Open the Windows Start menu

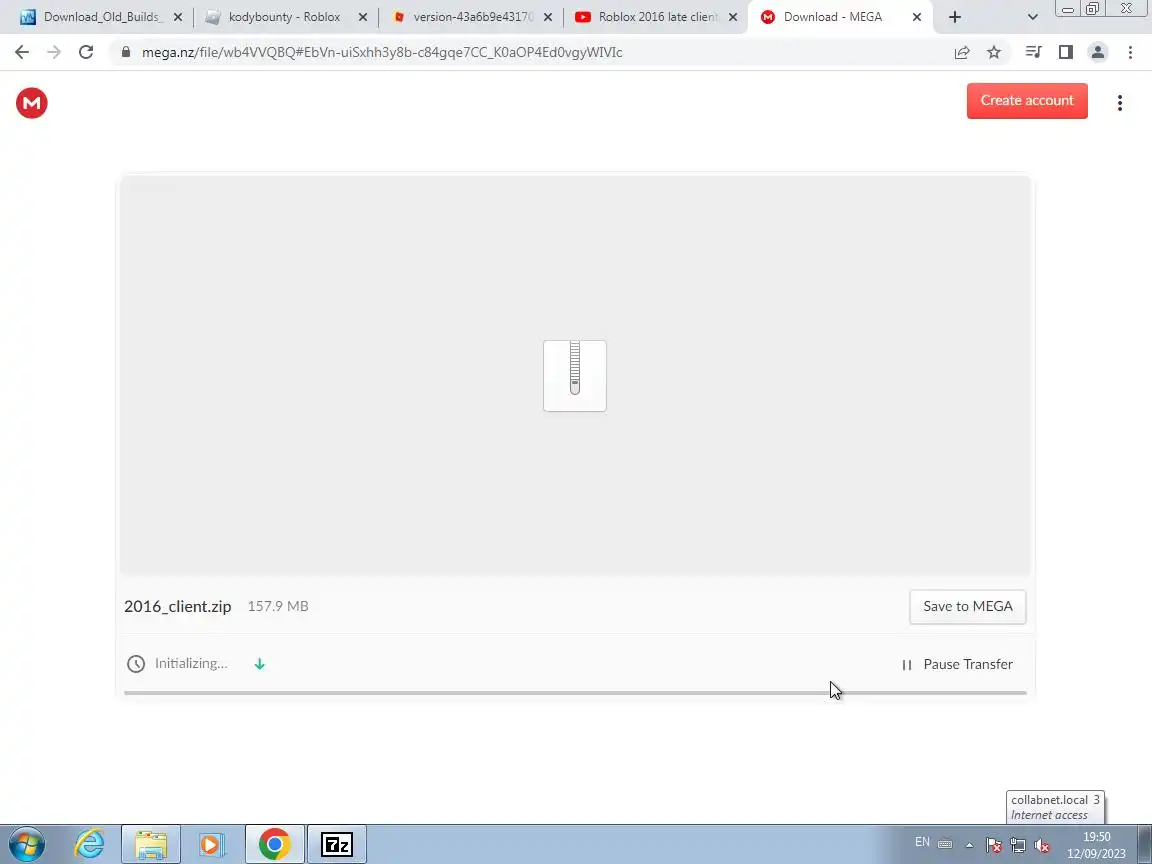[26, 844]
